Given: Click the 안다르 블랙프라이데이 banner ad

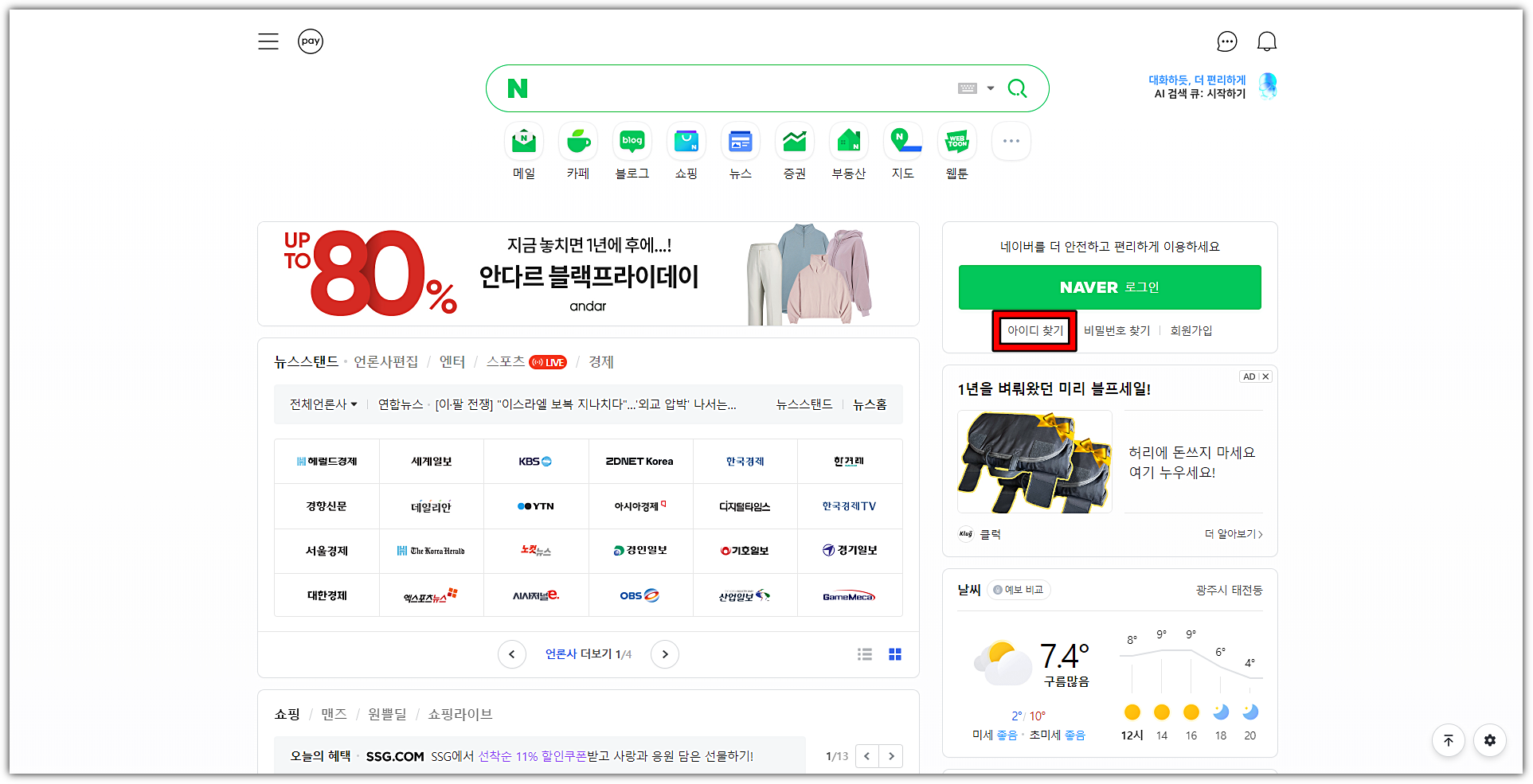Looking at the screenshot, I should [589, 274].
